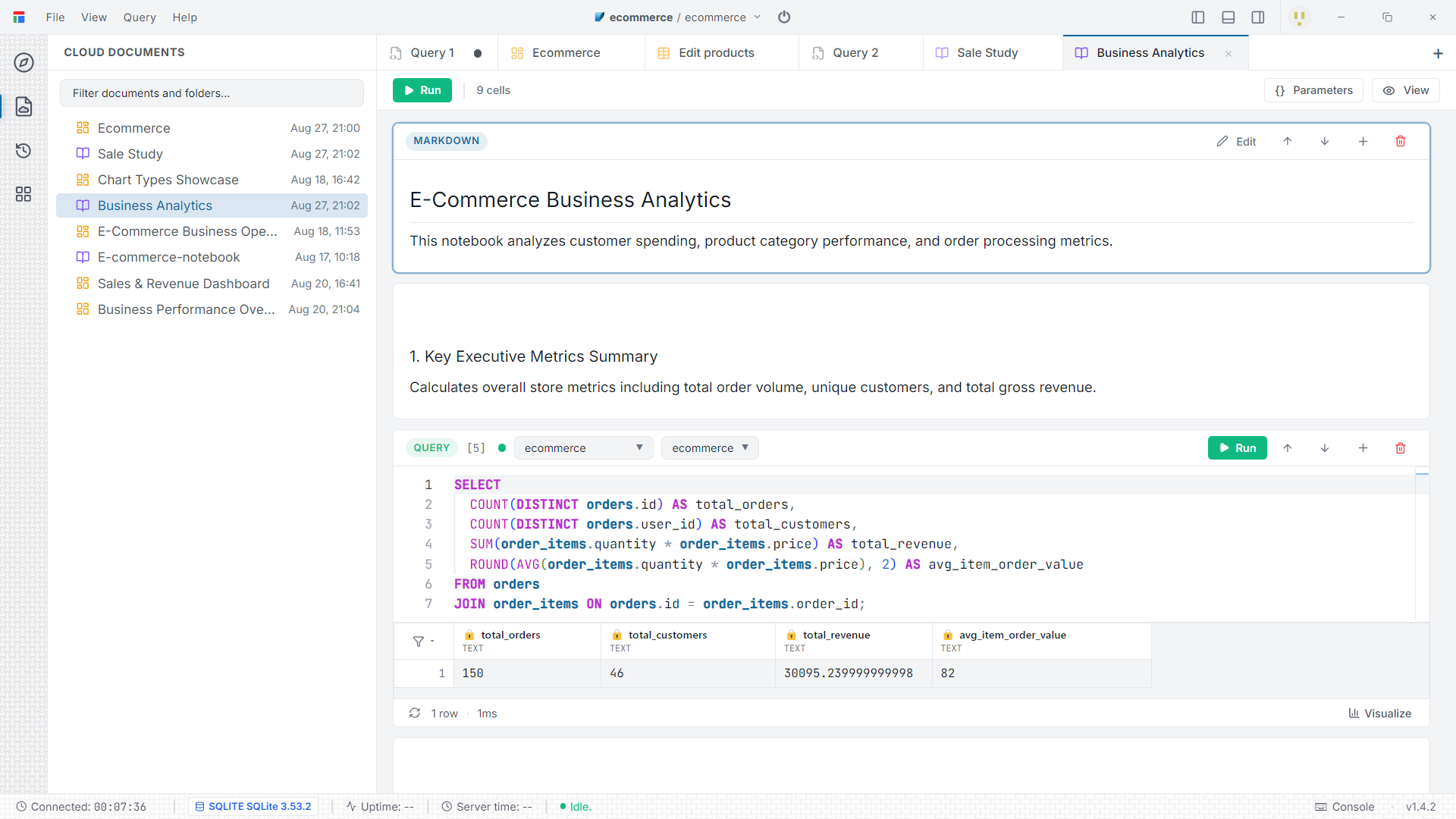Move the Query cell up

1288,448
